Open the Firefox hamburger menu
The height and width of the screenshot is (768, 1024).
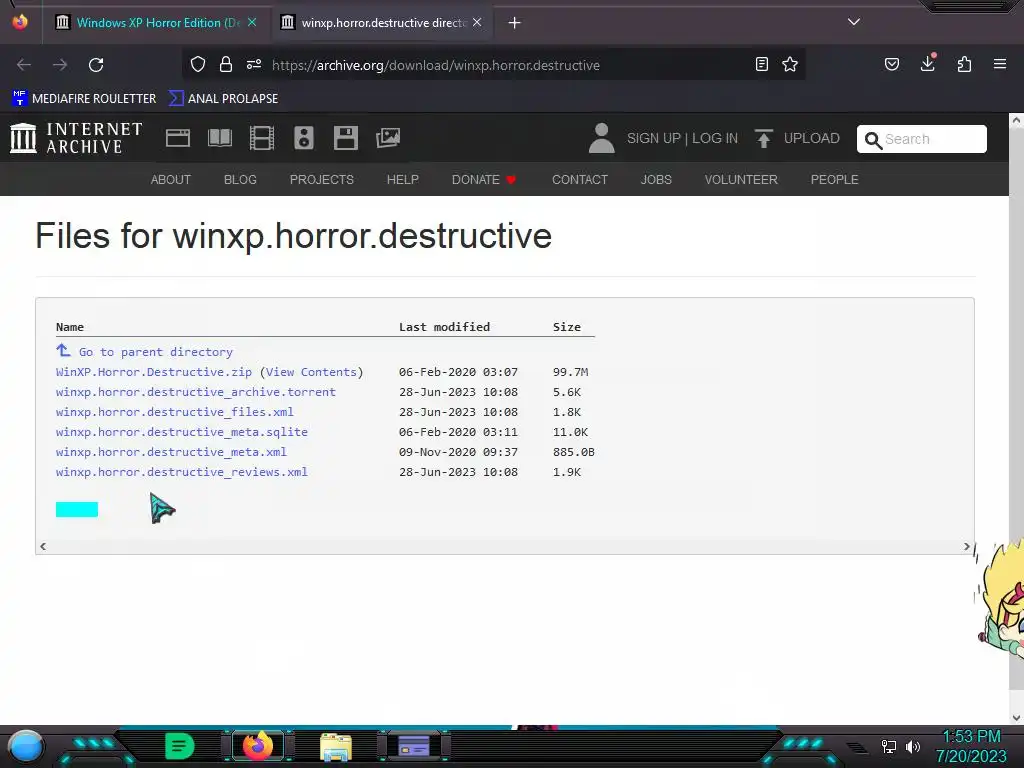1000,64
